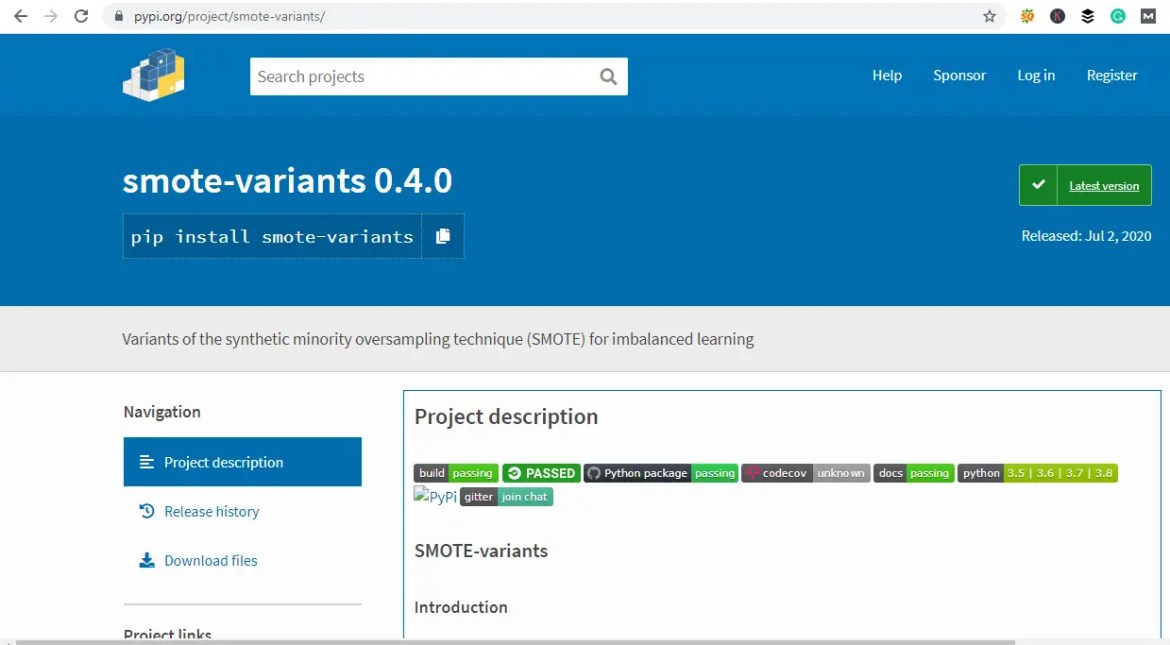
Task: Copy the pip install command with the clipboard icon
Action: click(442, 236)
